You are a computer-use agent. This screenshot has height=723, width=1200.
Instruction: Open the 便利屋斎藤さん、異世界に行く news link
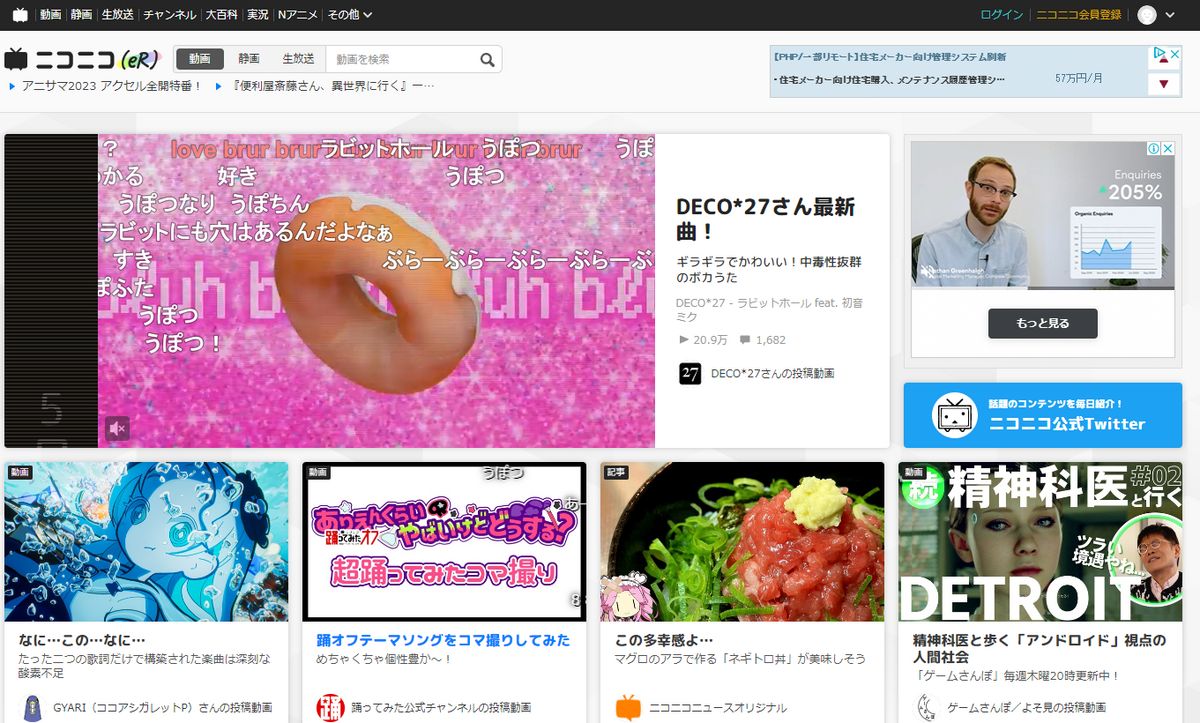[334, 86]
